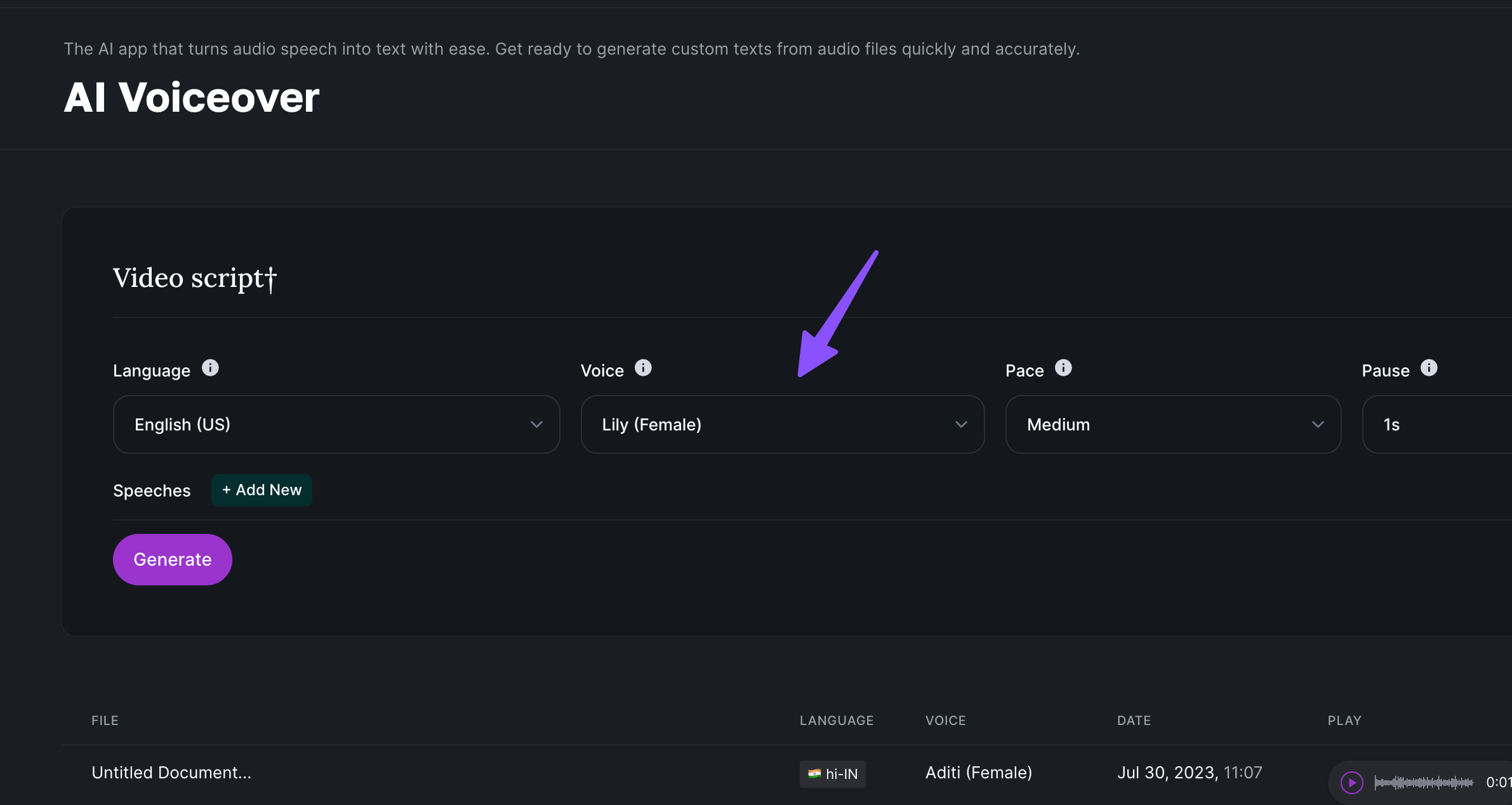This screenshot has width=1512, height=805.
Task: Click the info icon beside Language label
Action: [210, 368]
